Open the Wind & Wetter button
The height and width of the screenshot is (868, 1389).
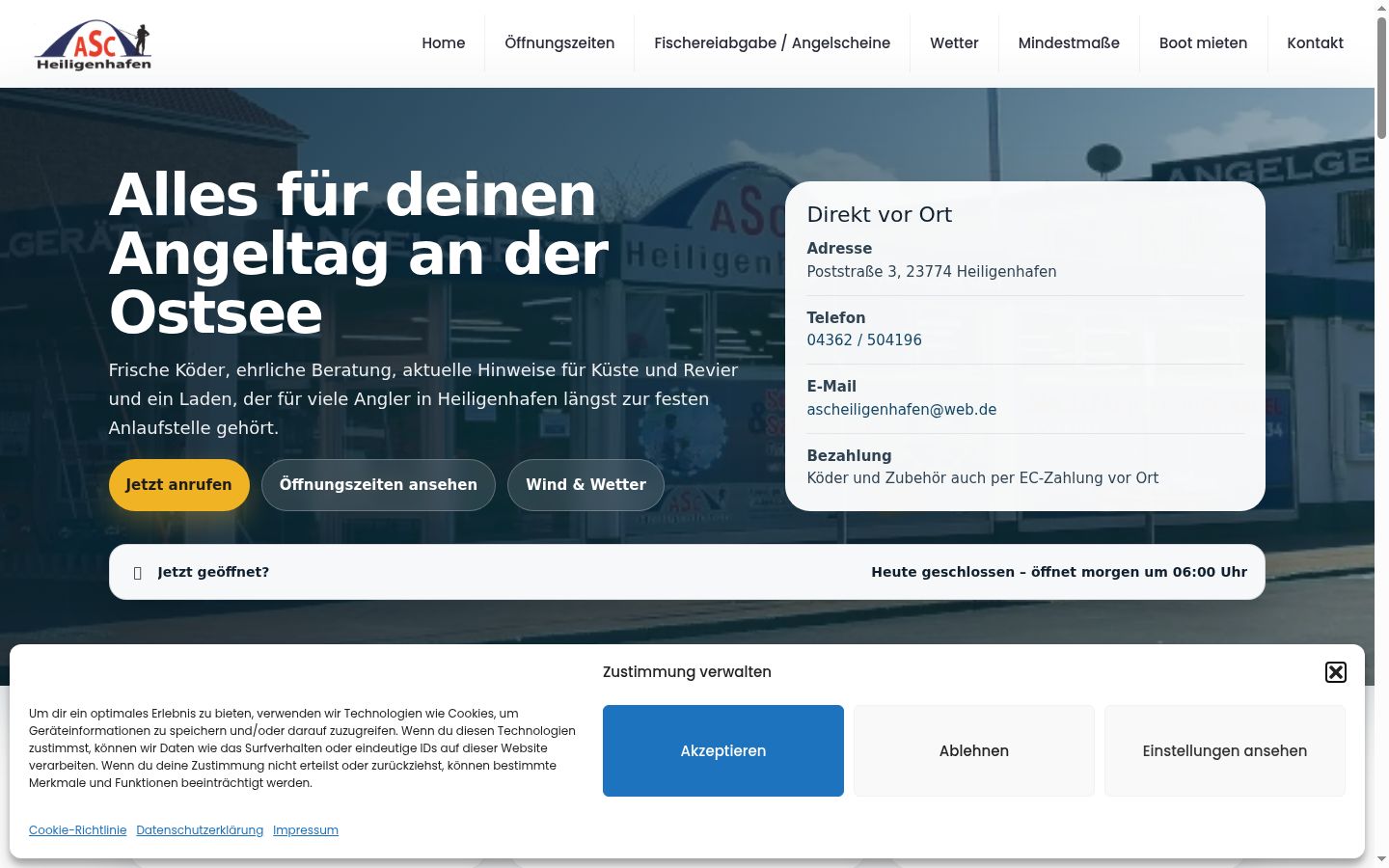click(586, 485)
